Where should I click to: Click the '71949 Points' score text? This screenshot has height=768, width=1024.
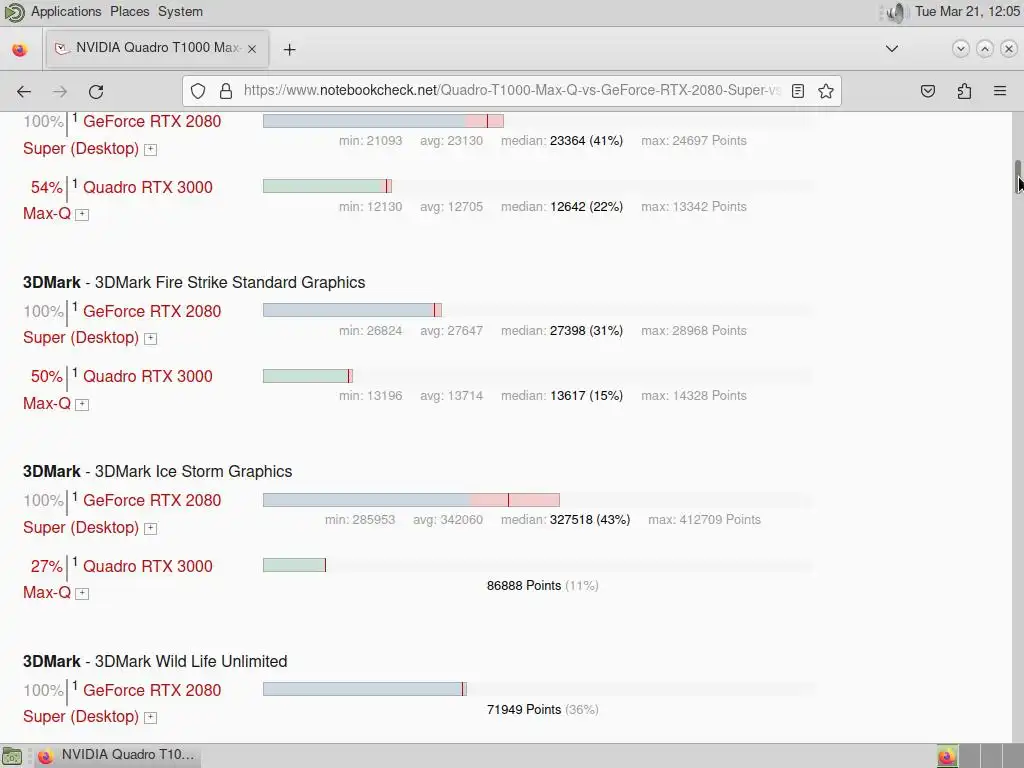click(524, 709)
